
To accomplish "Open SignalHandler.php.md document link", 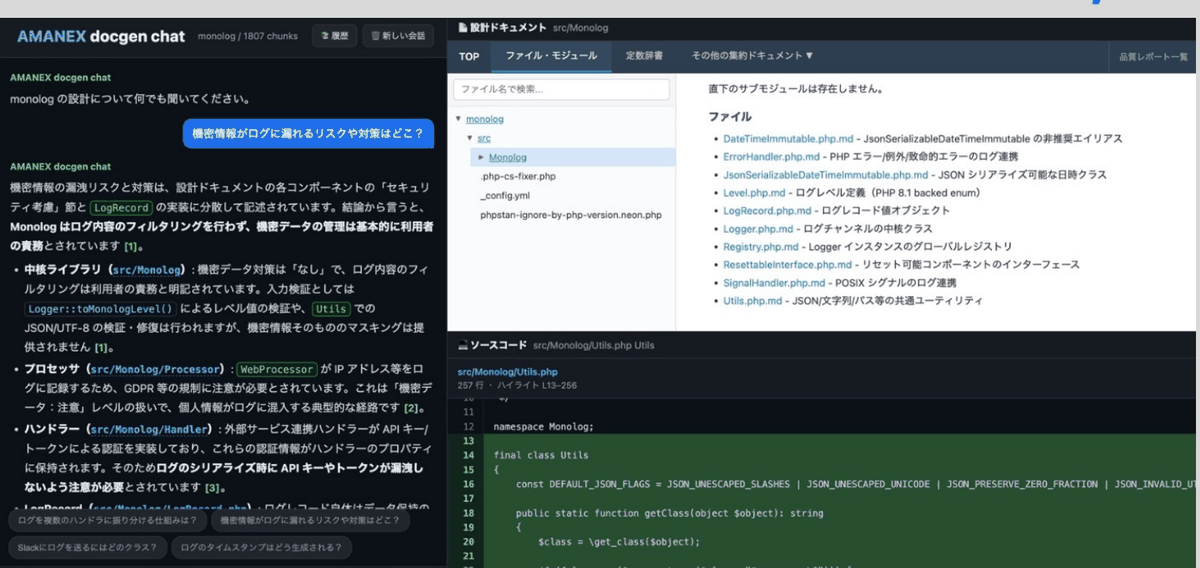I will coord(775,283).
